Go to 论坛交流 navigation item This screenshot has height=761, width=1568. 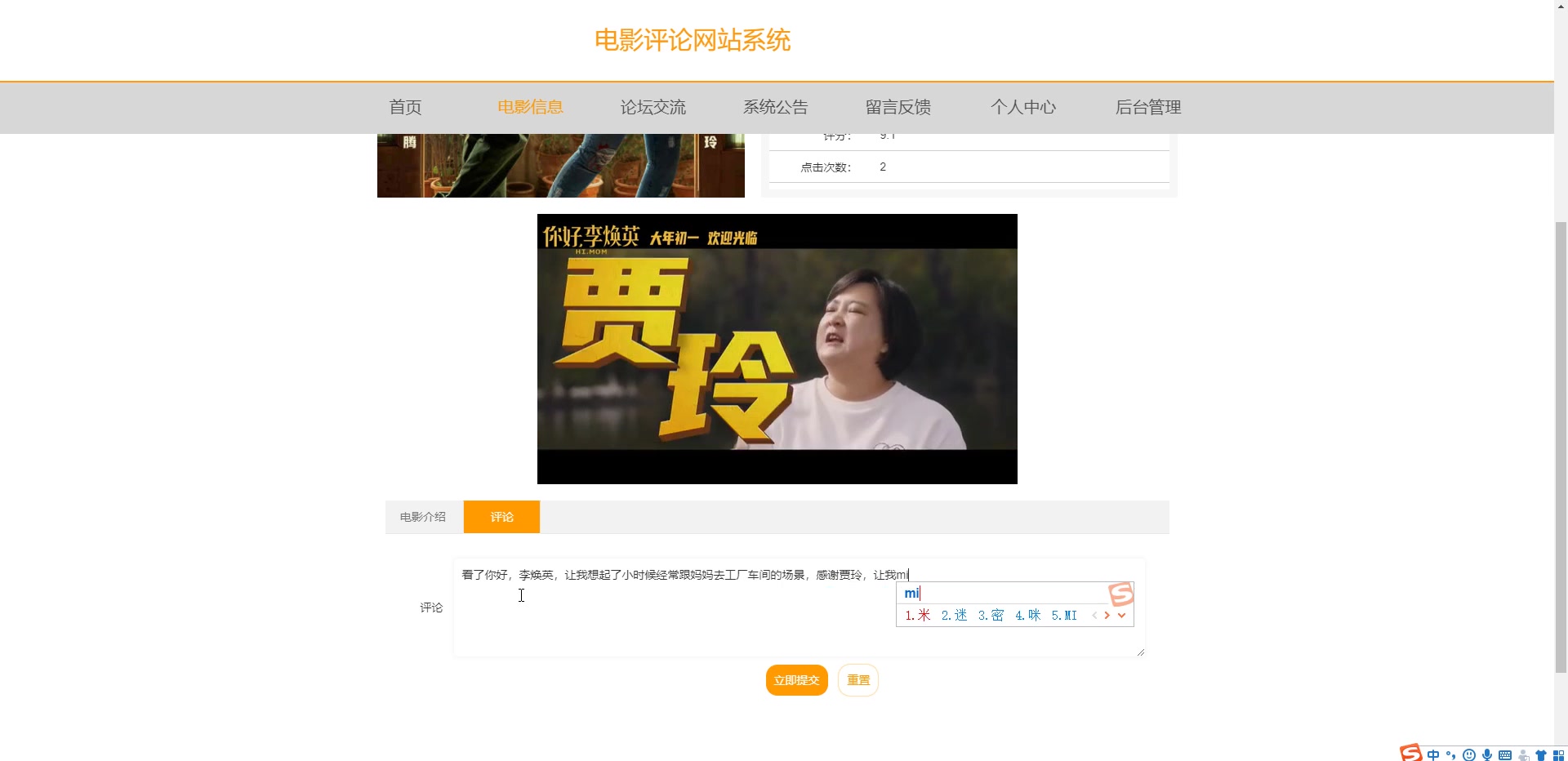click(x=653, y=107)
